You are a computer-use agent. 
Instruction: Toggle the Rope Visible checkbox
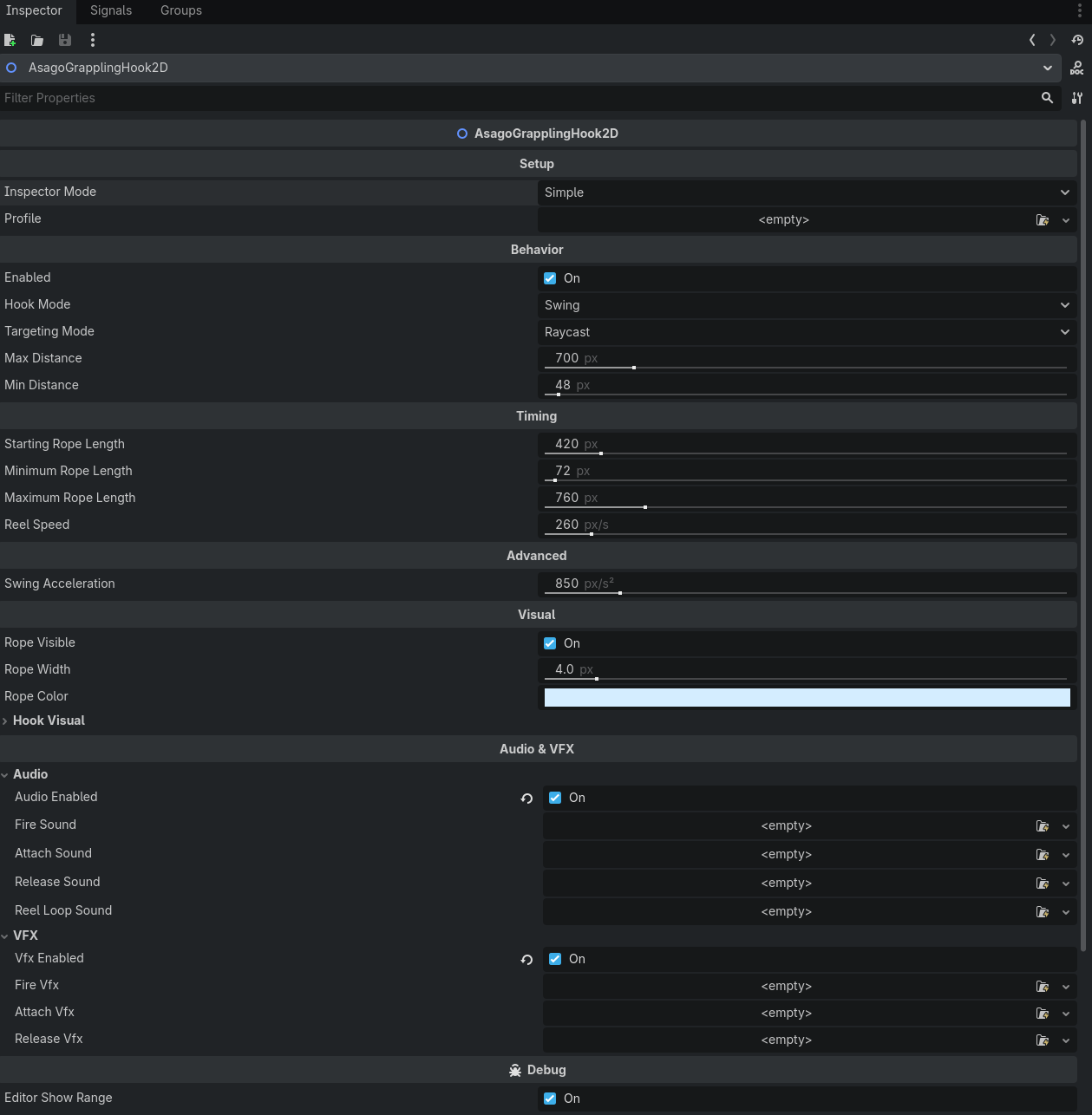pos(550,643)
